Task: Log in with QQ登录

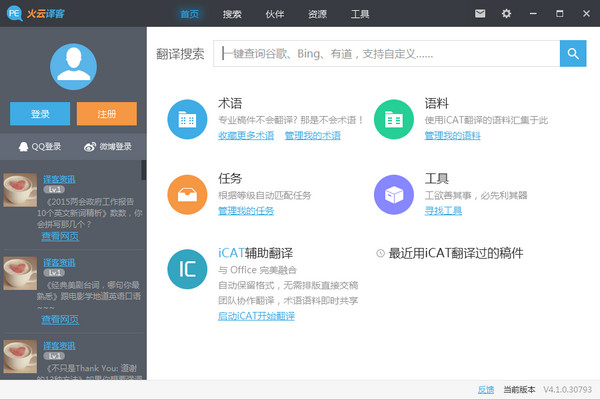Action: point(39,147)
